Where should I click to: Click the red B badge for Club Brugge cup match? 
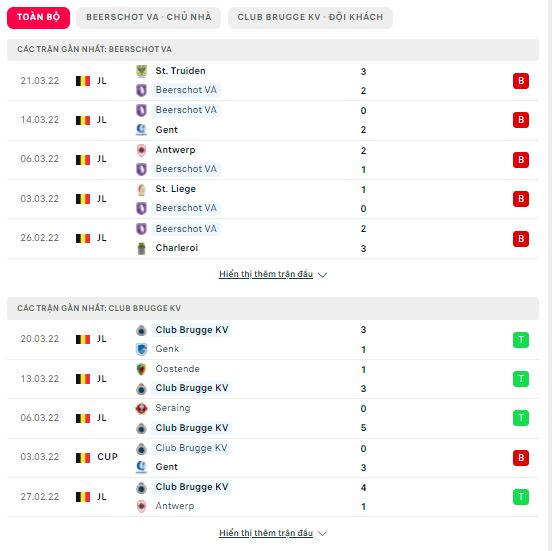coord(521,458)
